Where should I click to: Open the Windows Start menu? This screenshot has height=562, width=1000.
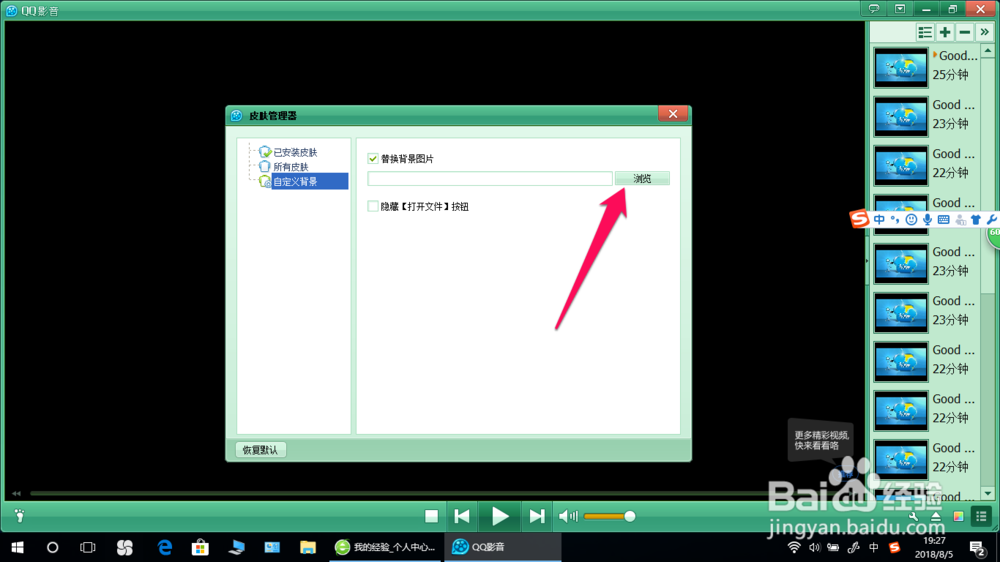(17, 547)
